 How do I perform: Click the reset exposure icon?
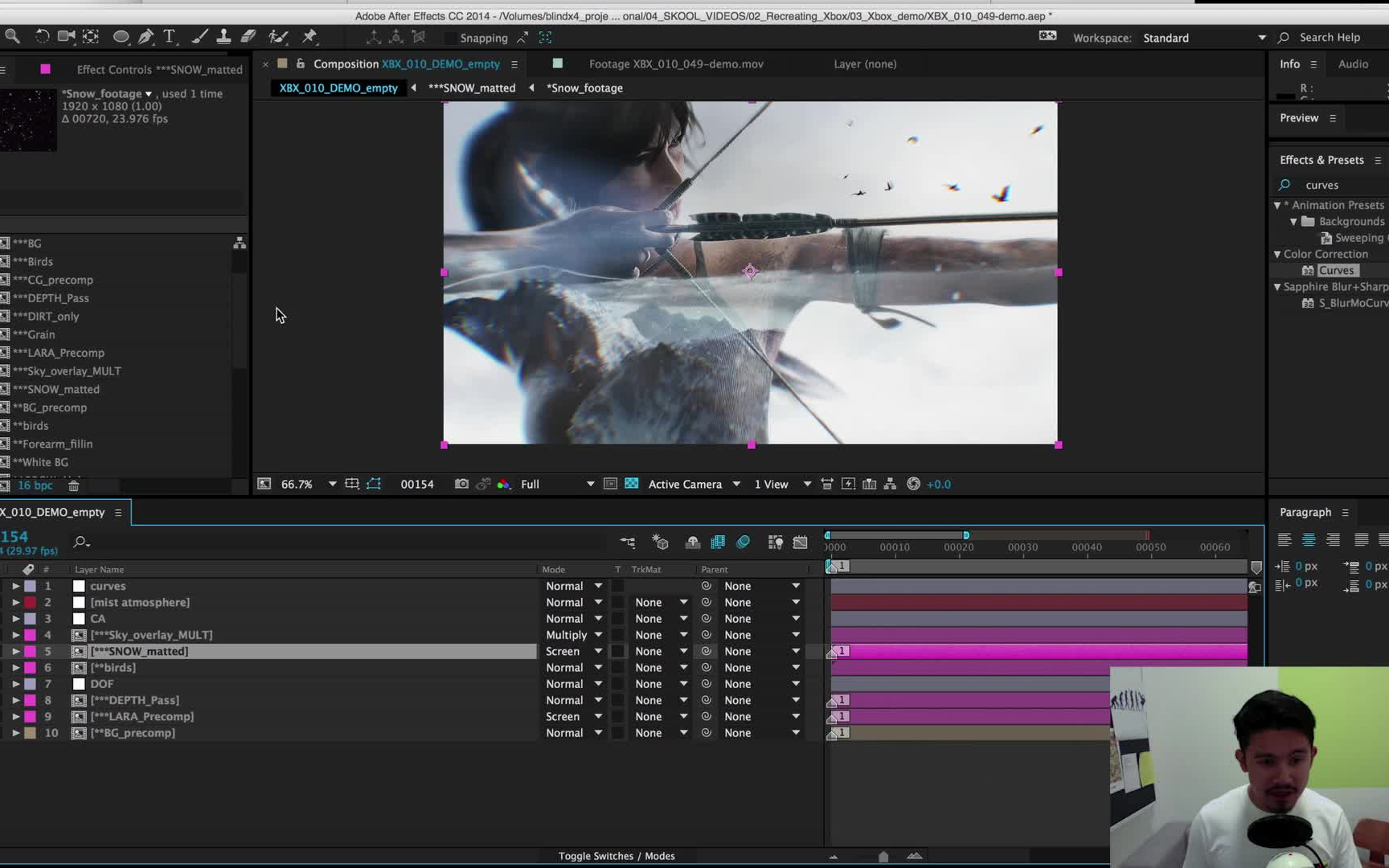[913, 484]
